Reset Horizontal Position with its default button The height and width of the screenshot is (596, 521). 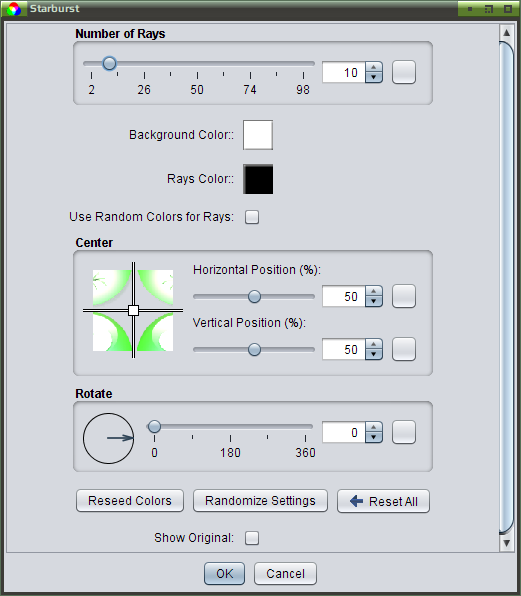coord(404,296)
